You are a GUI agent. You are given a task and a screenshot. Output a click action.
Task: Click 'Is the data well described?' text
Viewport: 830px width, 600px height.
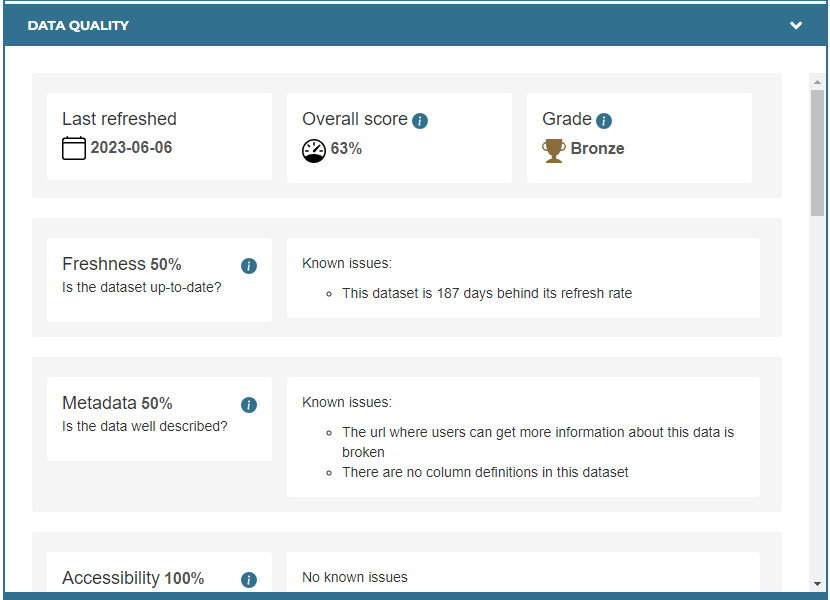click(x=145, y=426)
